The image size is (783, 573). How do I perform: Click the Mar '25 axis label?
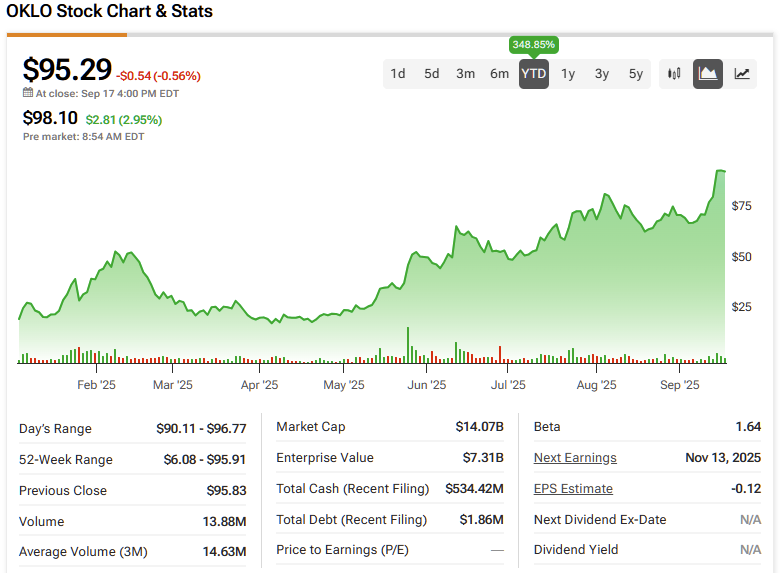172,385
